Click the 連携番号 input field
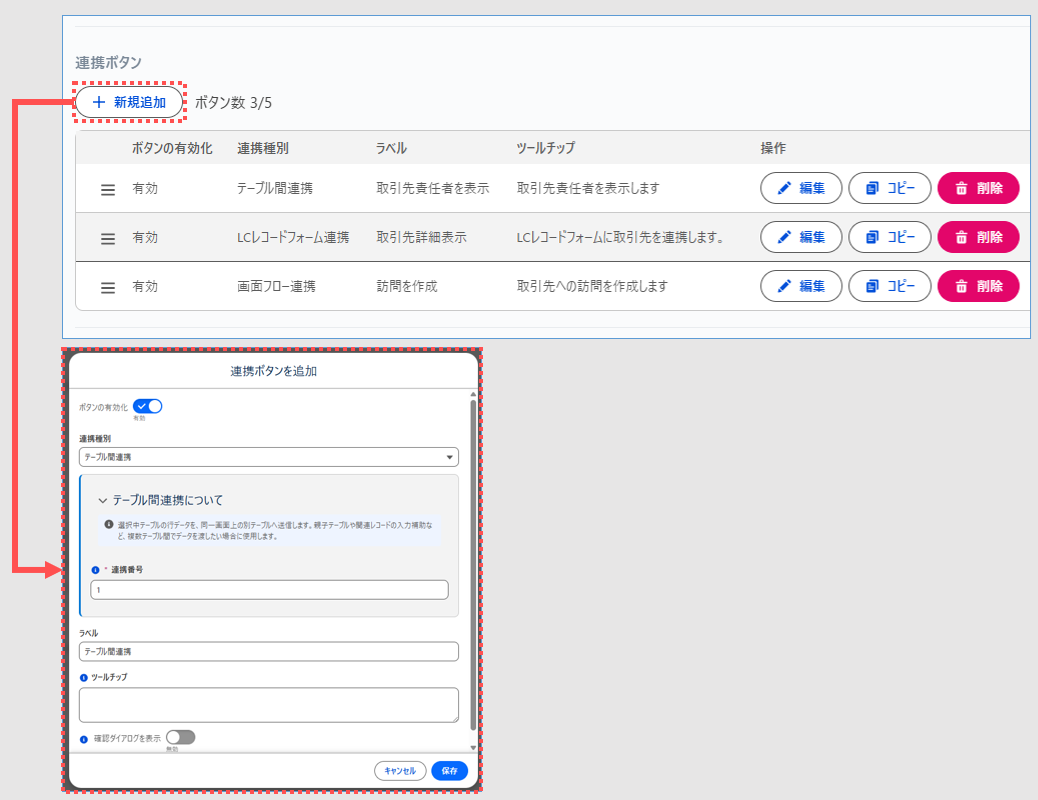1038x800 pixels. coord(269,590)
